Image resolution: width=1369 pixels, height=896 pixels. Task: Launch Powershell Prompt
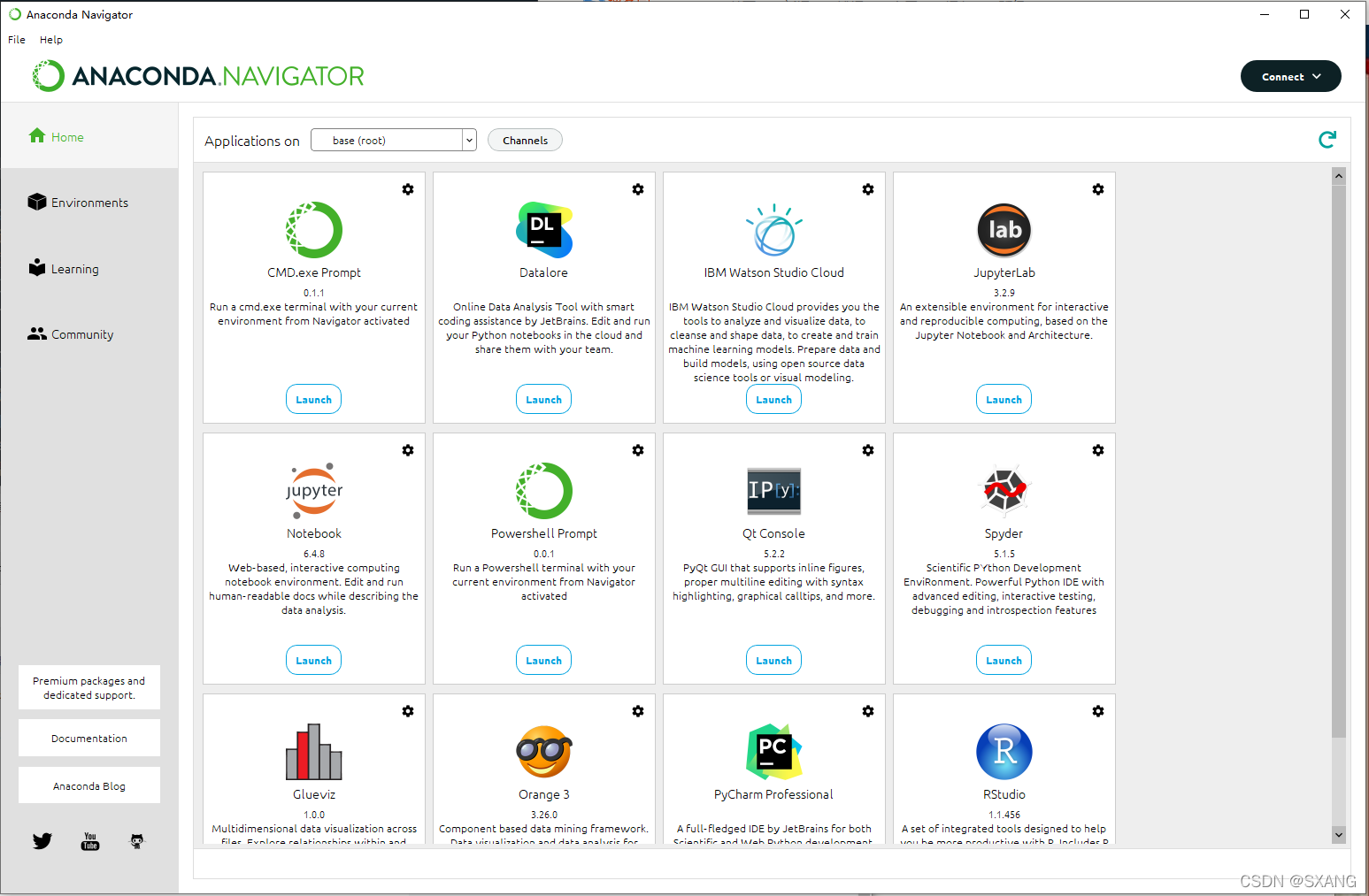pyautogui.click(x=544, y=660)
